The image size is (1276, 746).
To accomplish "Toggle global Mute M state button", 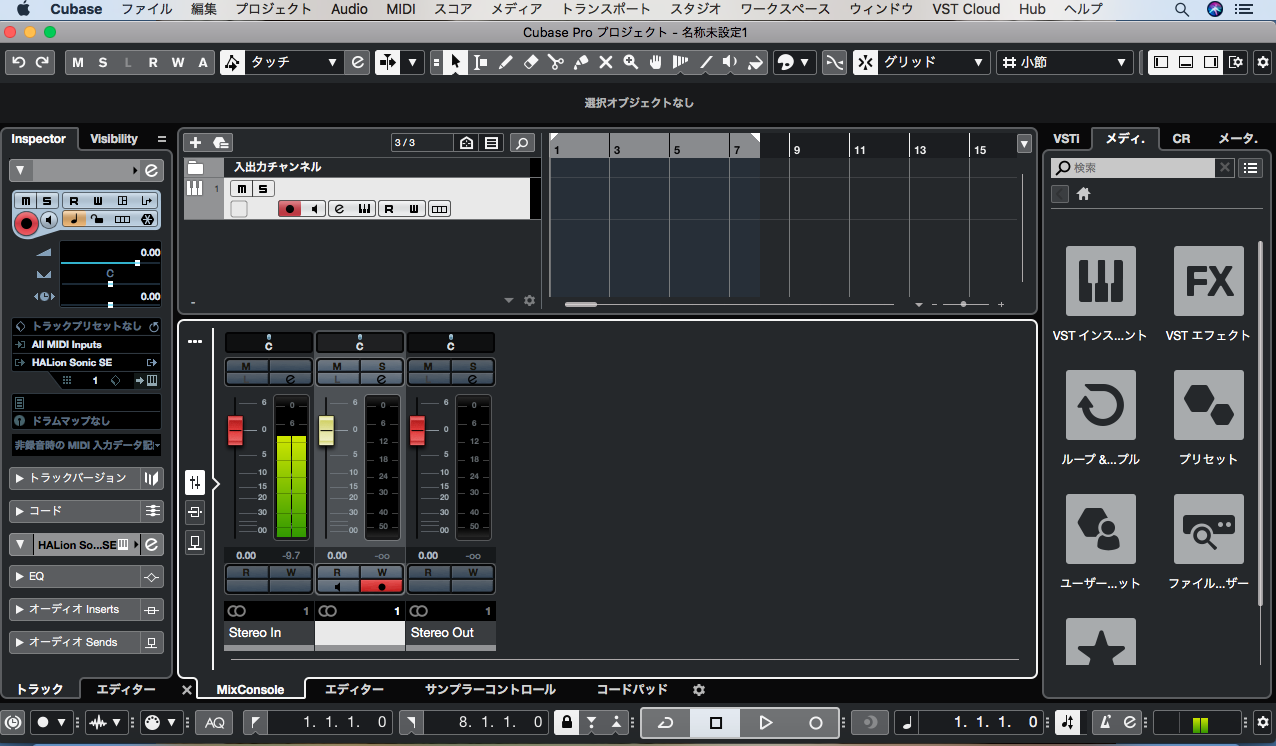I will pyautogui.click(x=79, y=62).
